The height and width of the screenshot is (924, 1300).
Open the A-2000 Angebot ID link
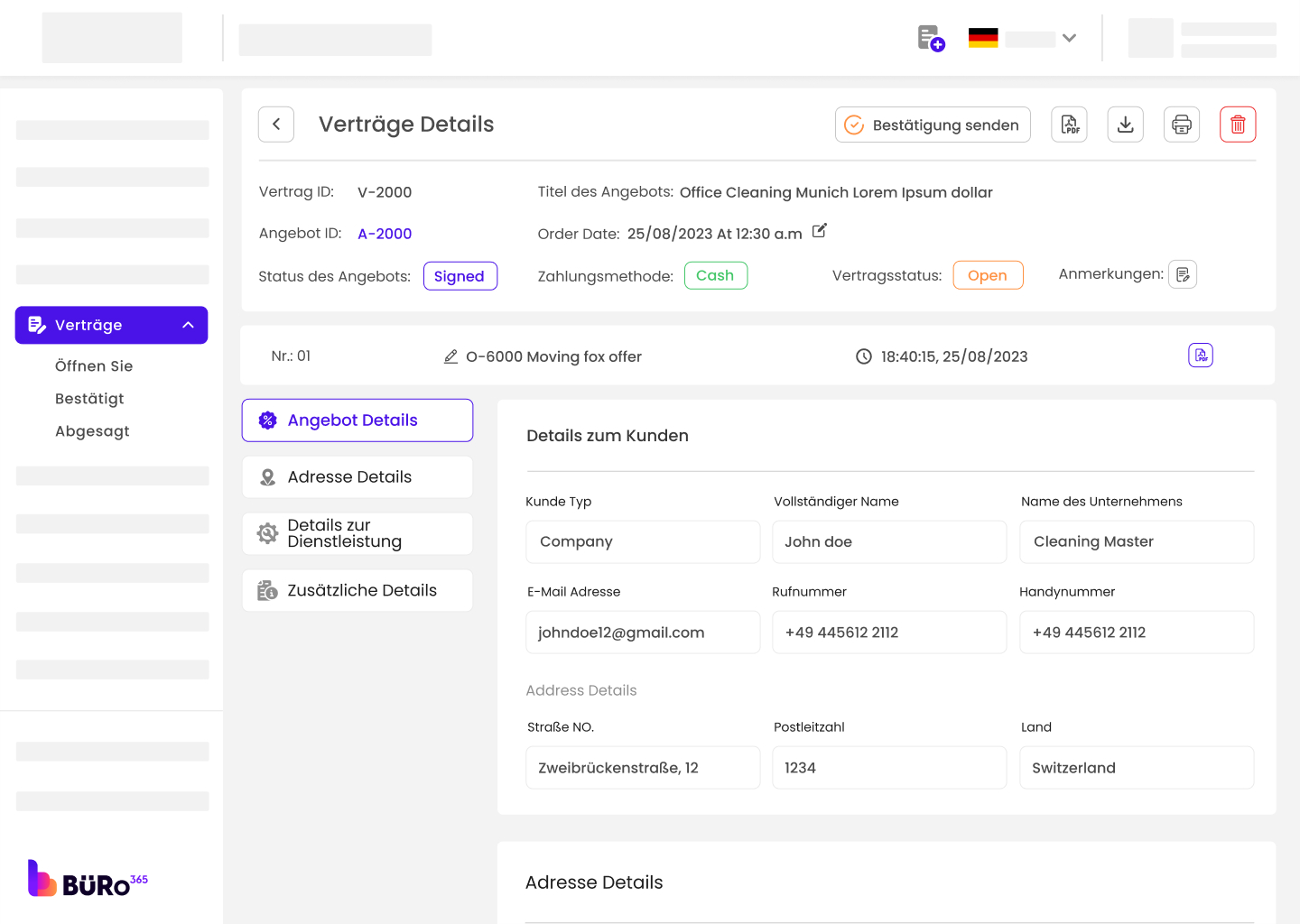pos(385,234)
